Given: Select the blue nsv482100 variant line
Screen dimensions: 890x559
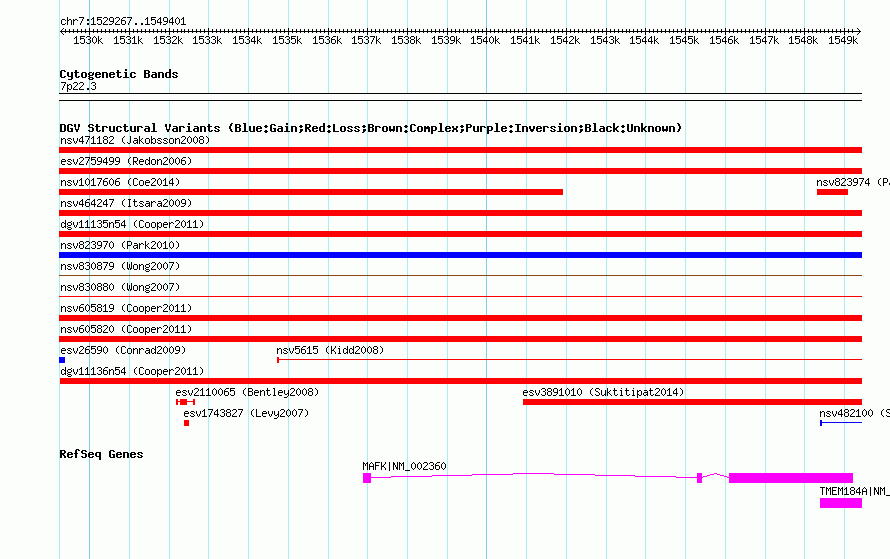Looking at the screenshot, I should [841, 423].
